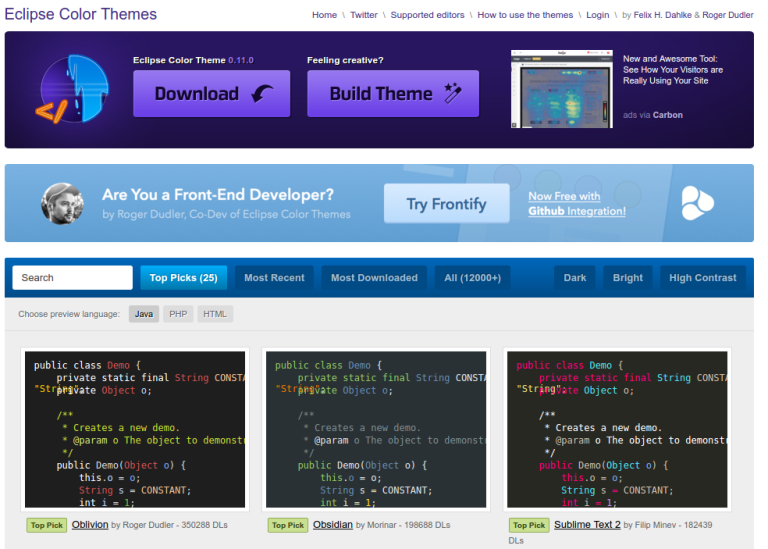The height and width of the screenshot is (549, 768).
Task: Click the Top Pick badge beside Sublime Text 2
Action: click(x=529, y=525)
